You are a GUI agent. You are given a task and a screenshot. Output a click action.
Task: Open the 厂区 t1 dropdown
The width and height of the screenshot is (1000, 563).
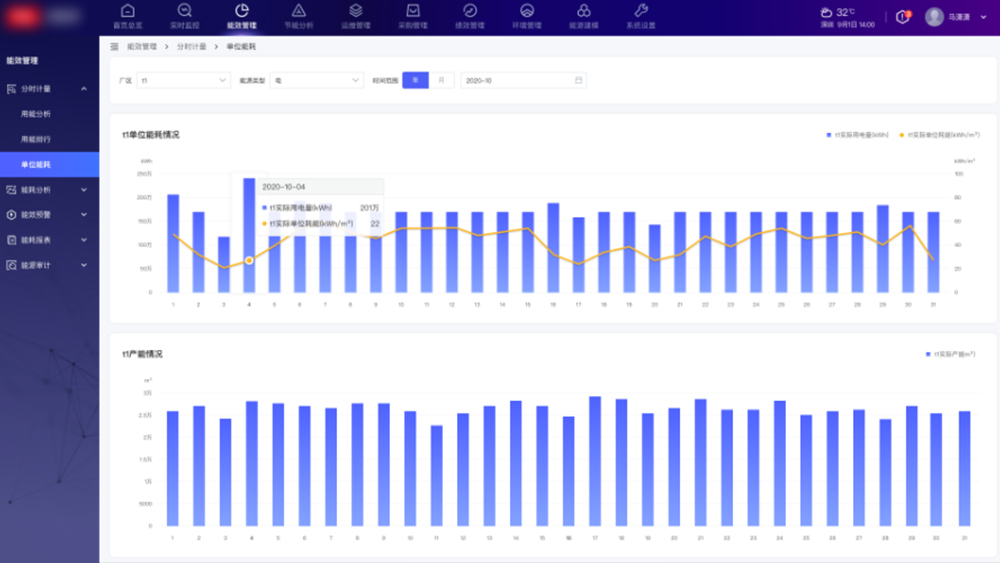183,80
